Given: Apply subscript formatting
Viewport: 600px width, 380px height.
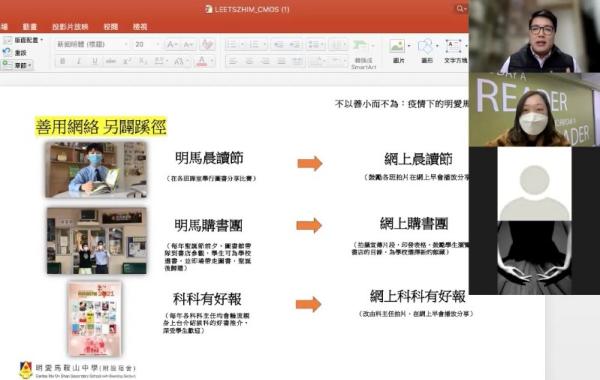Looking at the screenshot, I should pyautogui.click(x=143, y=61).
